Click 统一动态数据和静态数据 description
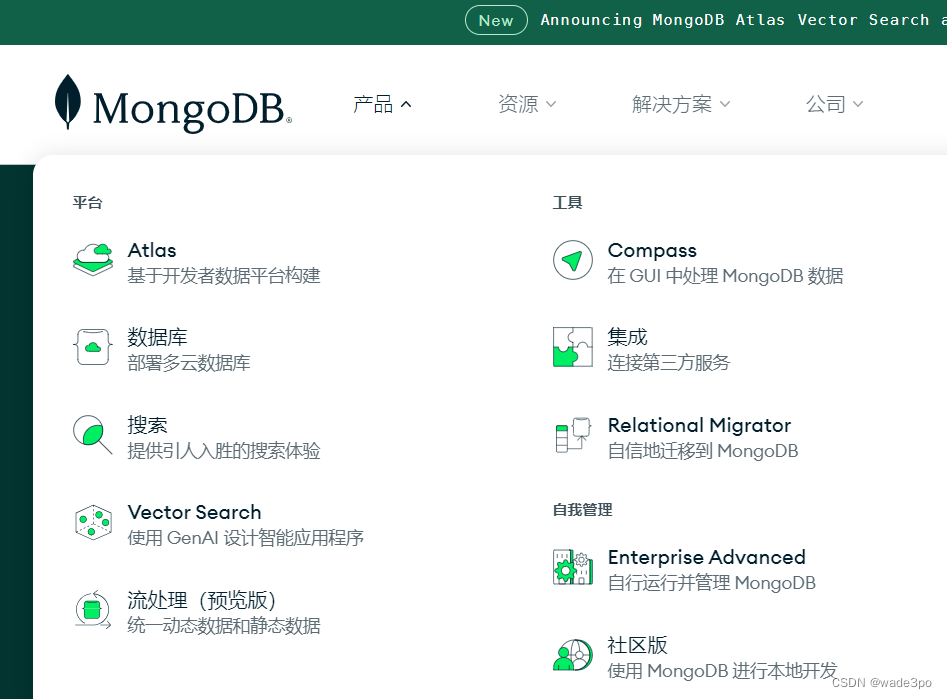The width and height of the screenshot is (947, 699). 223,626
